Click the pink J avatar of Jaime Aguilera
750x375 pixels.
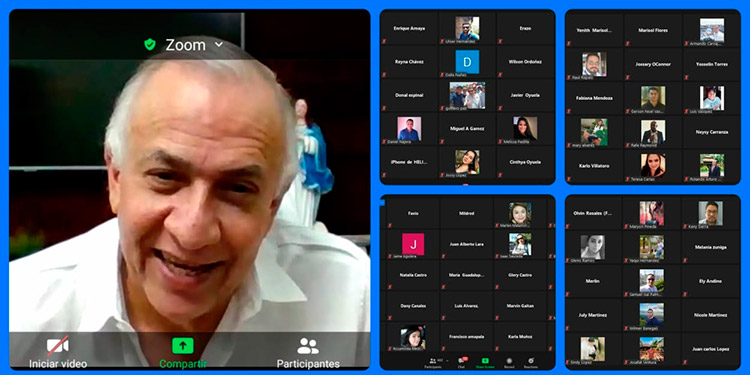(x=413, y=244)
